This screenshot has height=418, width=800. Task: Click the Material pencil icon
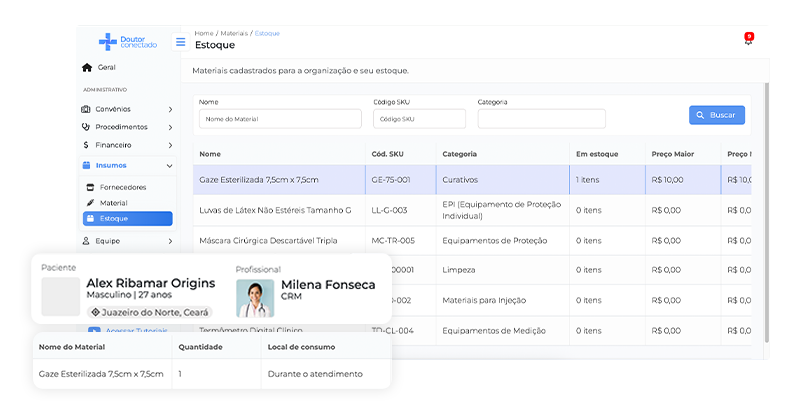[x=90, y=203]
